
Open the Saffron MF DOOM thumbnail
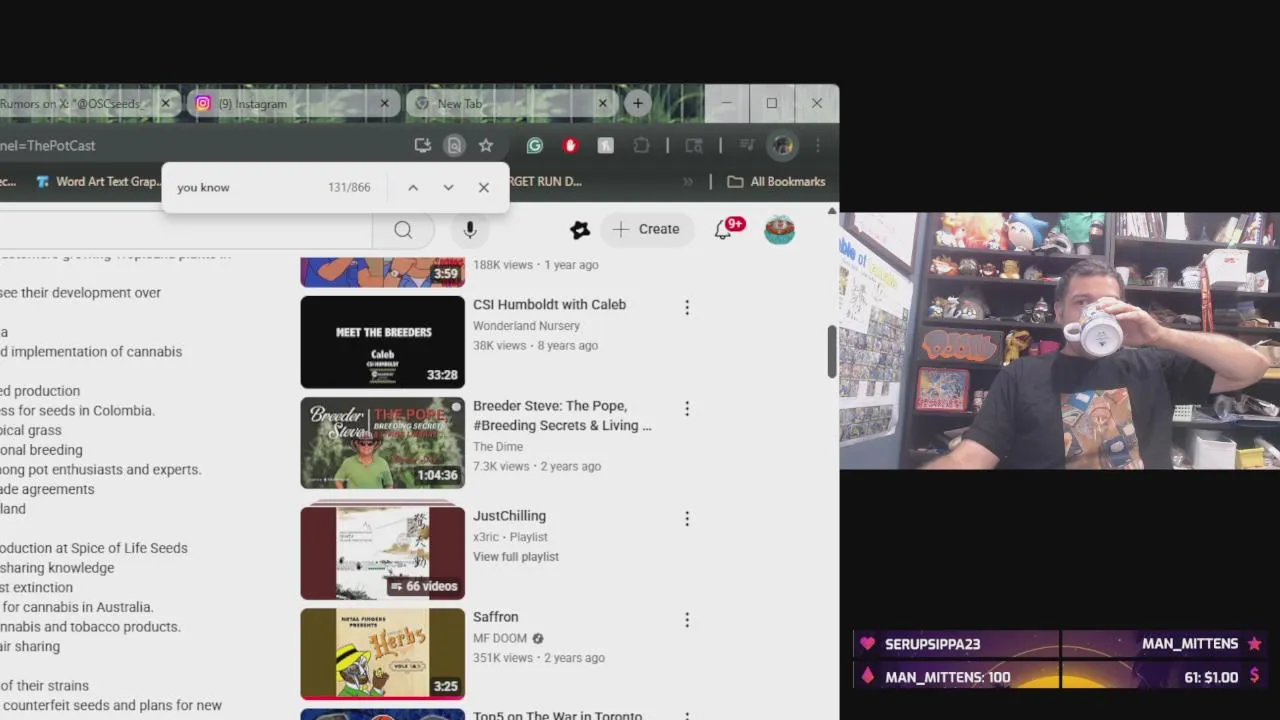[x=383, y=654]
